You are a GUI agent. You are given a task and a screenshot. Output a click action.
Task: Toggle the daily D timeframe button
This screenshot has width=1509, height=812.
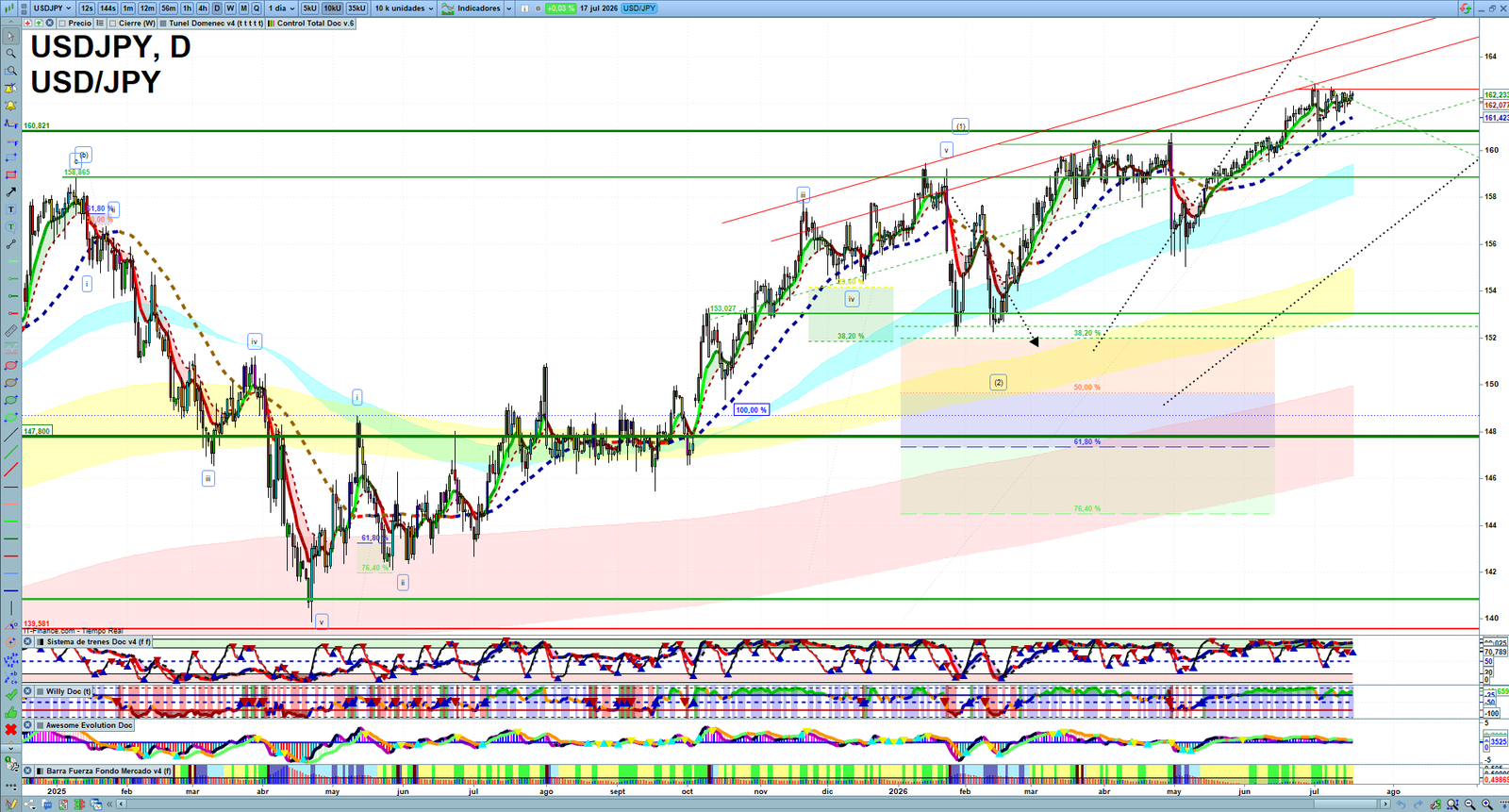[217, 8]
